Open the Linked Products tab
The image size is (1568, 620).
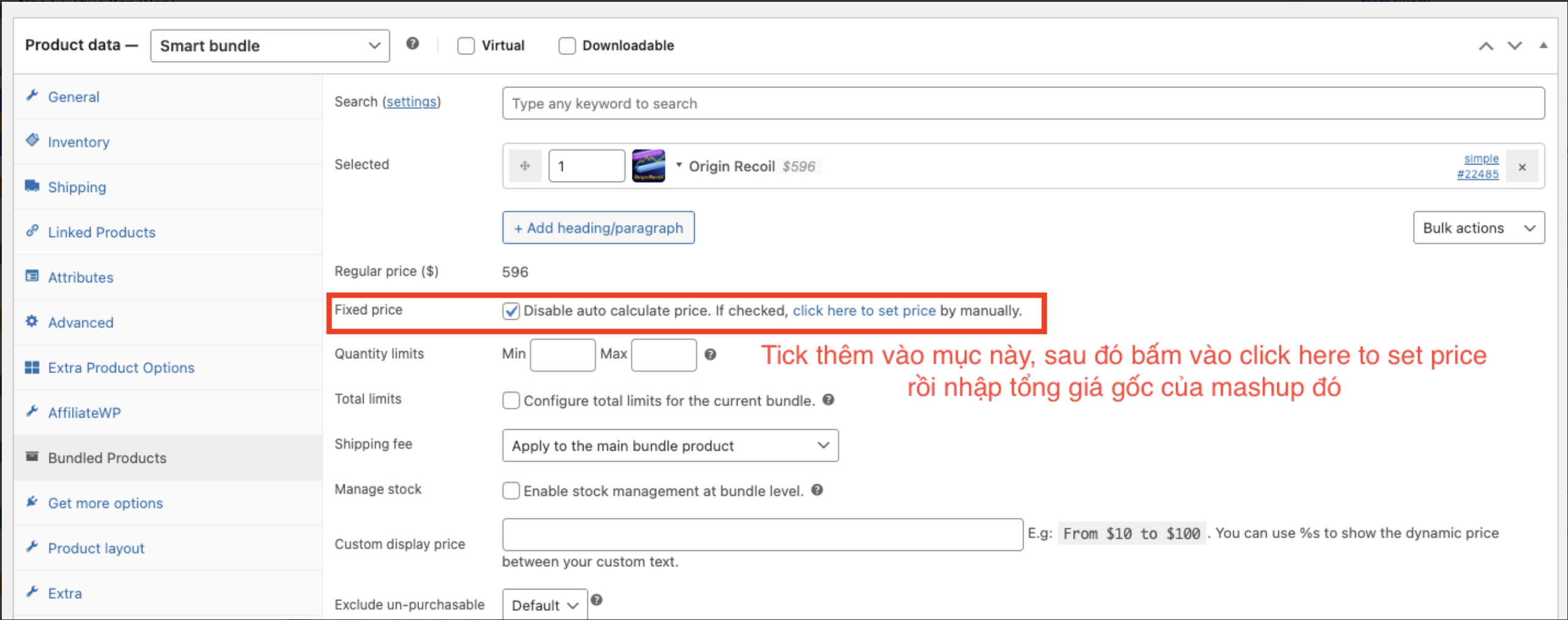(101, 232)
